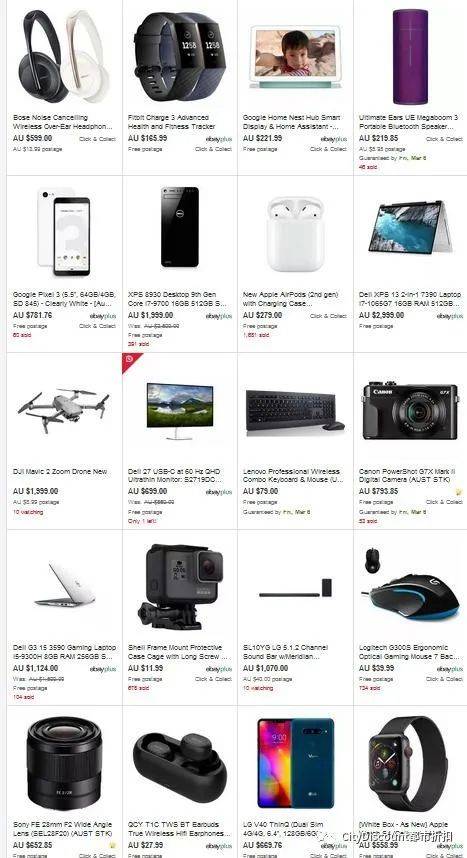Open the Fitbit Charge 3 product image

point(180,56)
